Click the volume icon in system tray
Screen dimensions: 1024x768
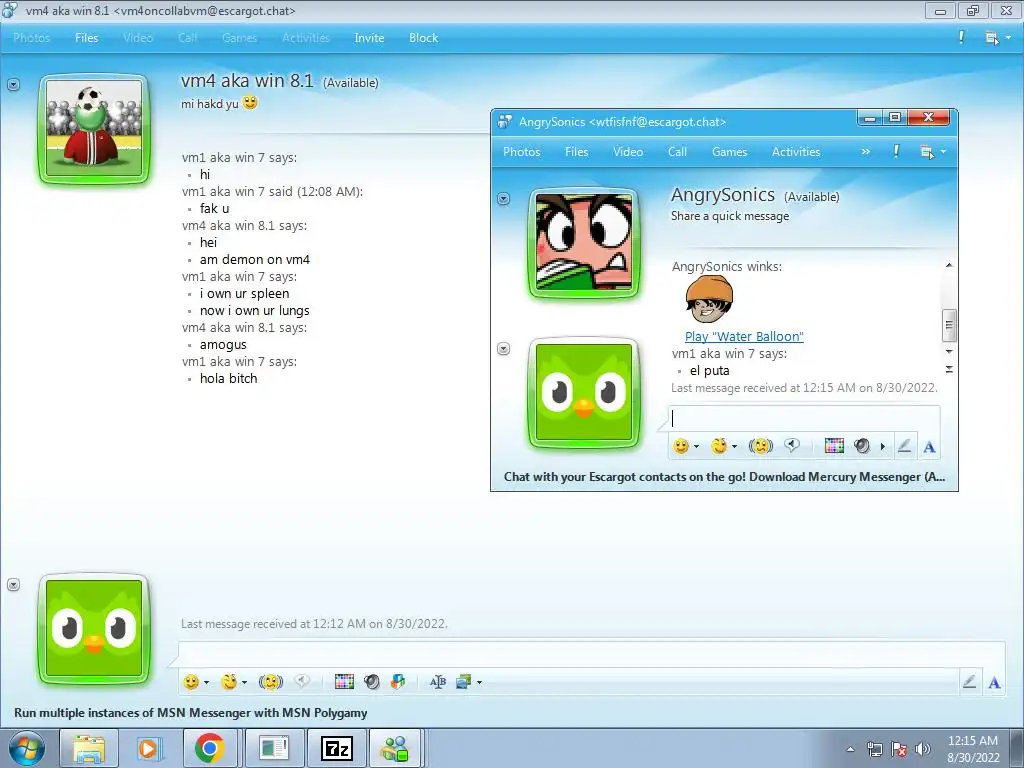tap(923, 748)
